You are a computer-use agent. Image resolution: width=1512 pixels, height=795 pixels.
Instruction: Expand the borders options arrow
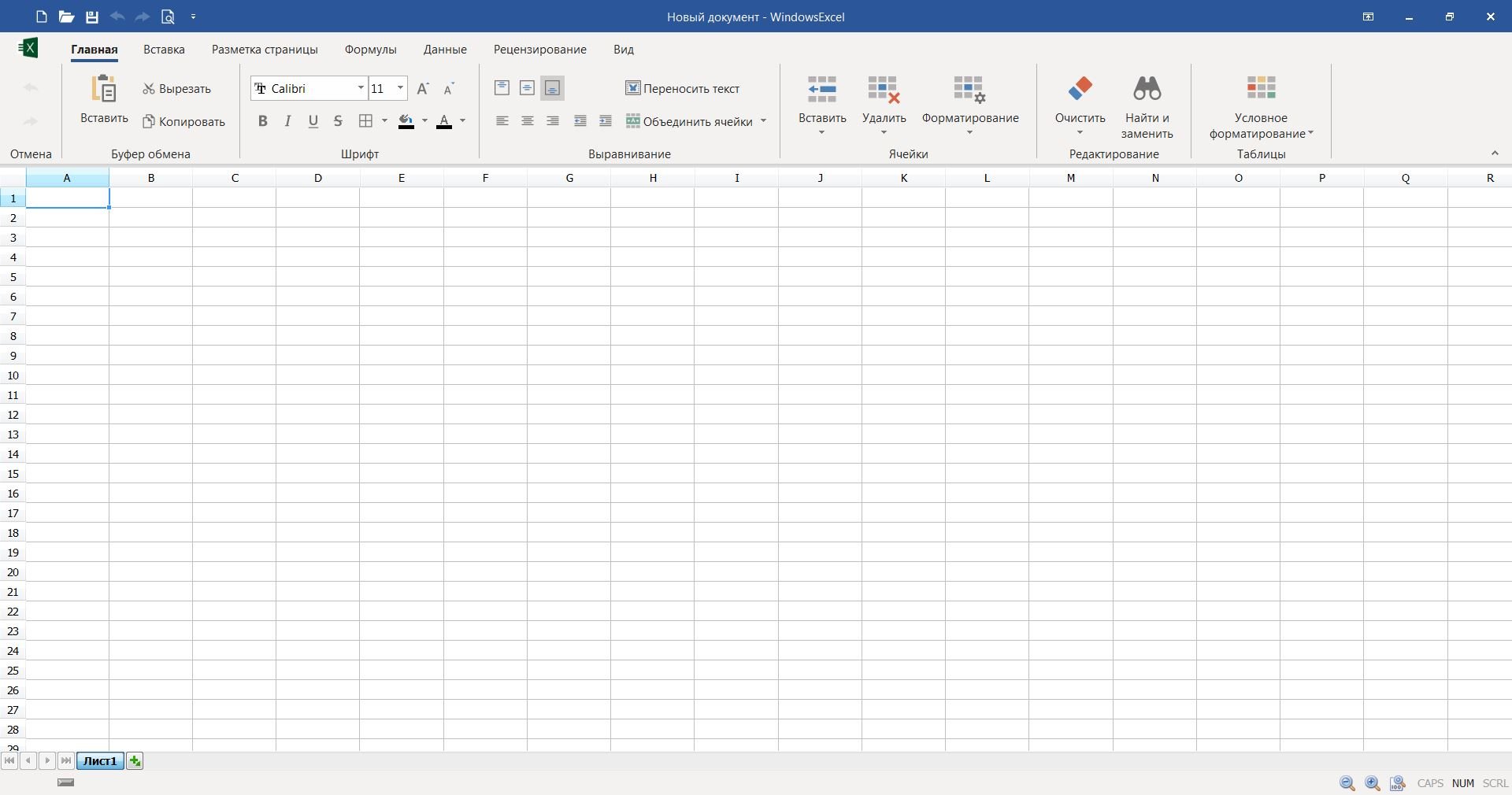[x=384, y=121]
